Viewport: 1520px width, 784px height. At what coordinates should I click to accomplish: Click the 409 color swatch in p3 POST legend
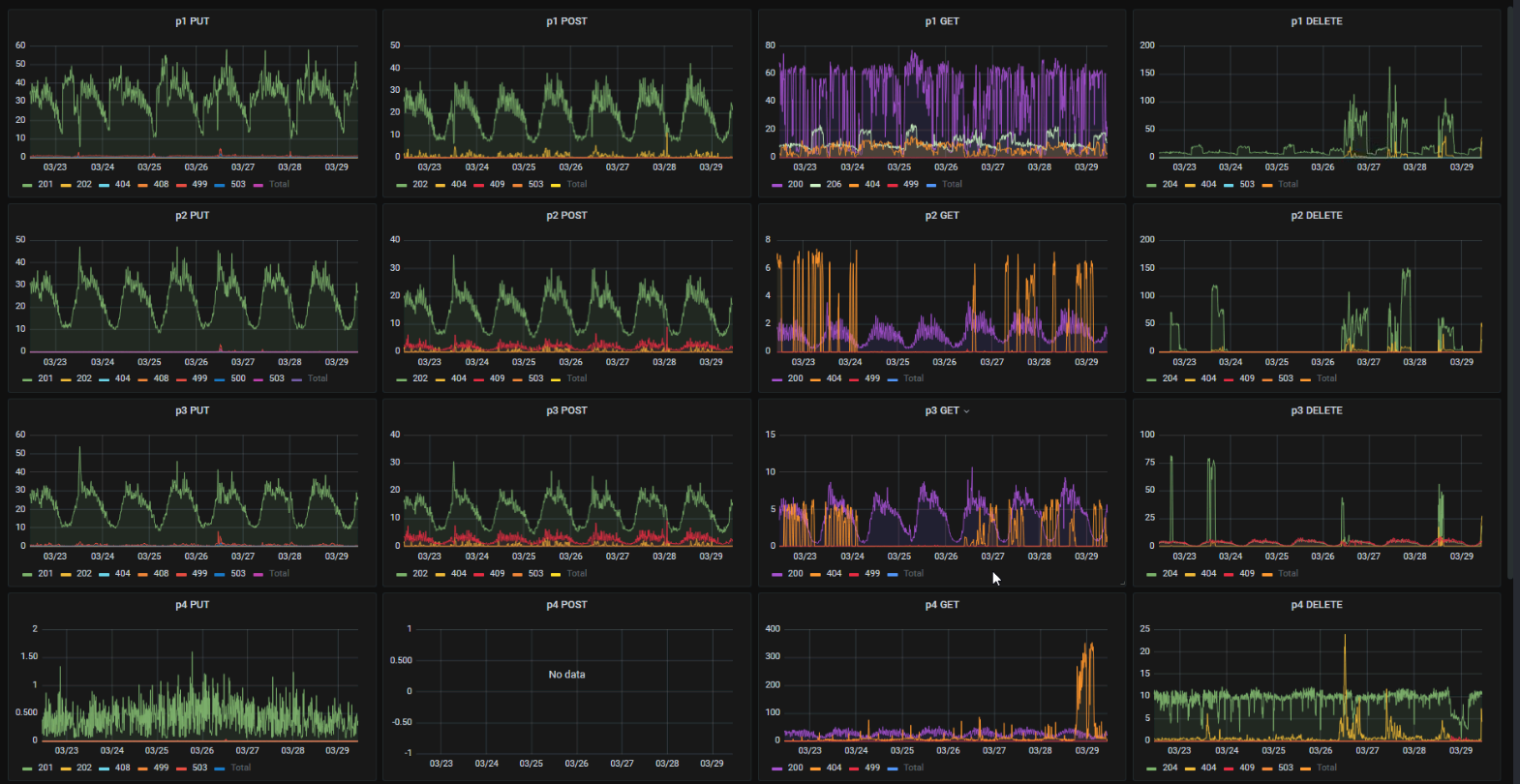pyautogui.click(x=478, y=574)
